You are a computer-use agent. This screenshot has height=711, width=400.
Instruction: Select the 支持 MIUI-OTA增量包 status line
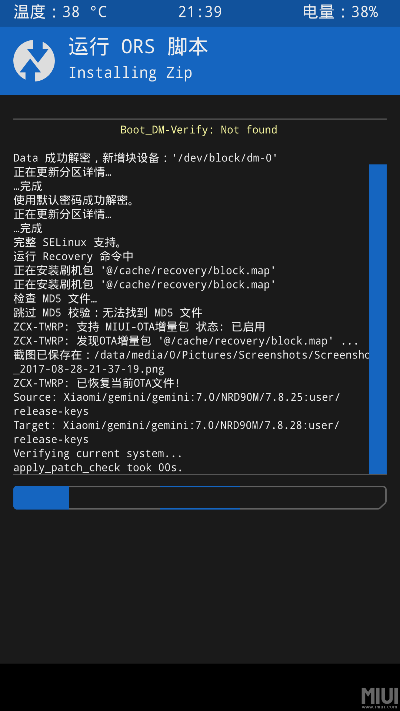[139, 327]
